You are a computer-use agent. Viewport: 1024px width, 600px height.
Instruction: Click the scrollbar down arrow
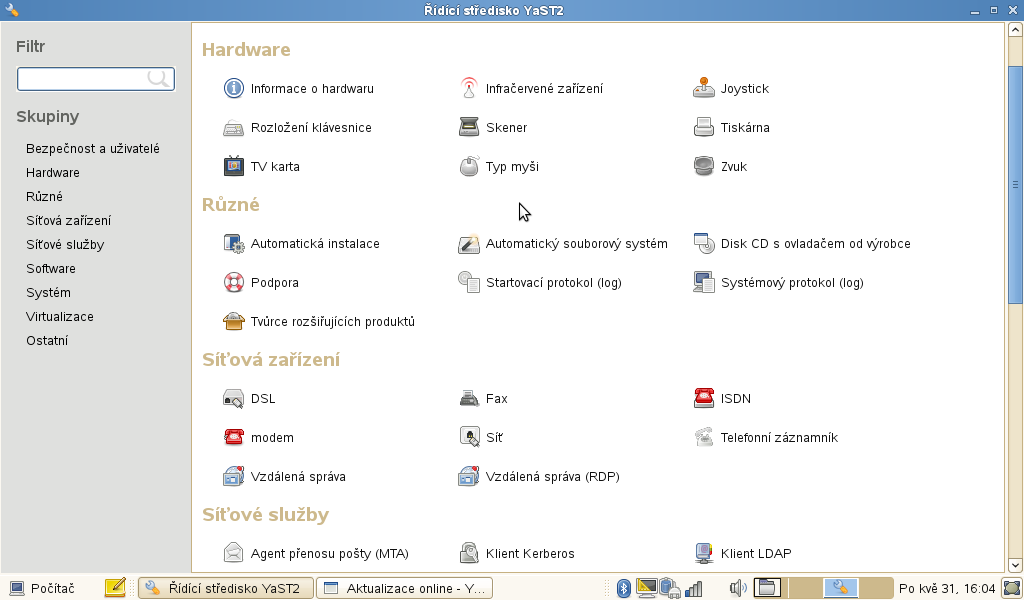[1015, 565]
